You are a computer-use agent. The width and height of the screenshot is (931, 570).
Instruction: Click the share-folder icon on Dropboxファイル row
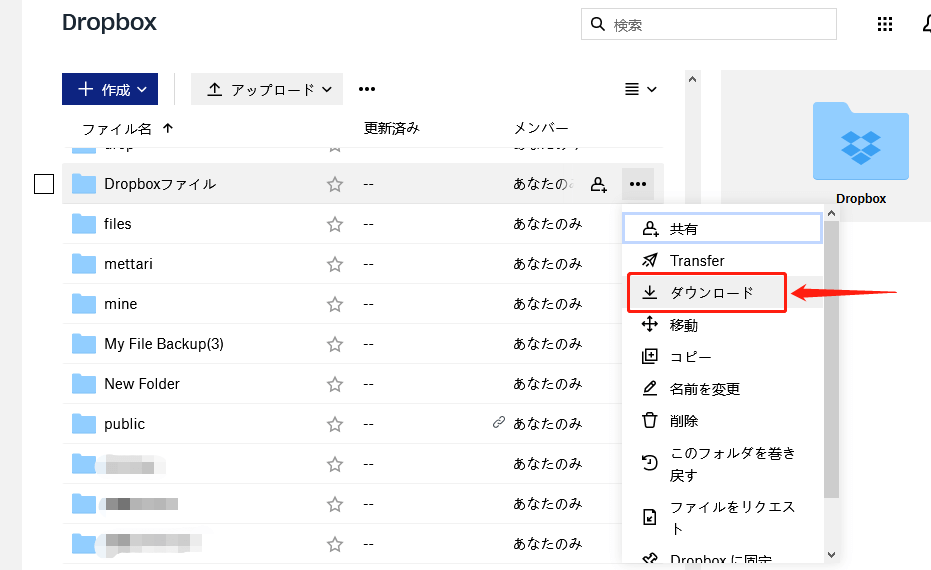(x=598, y=184)
